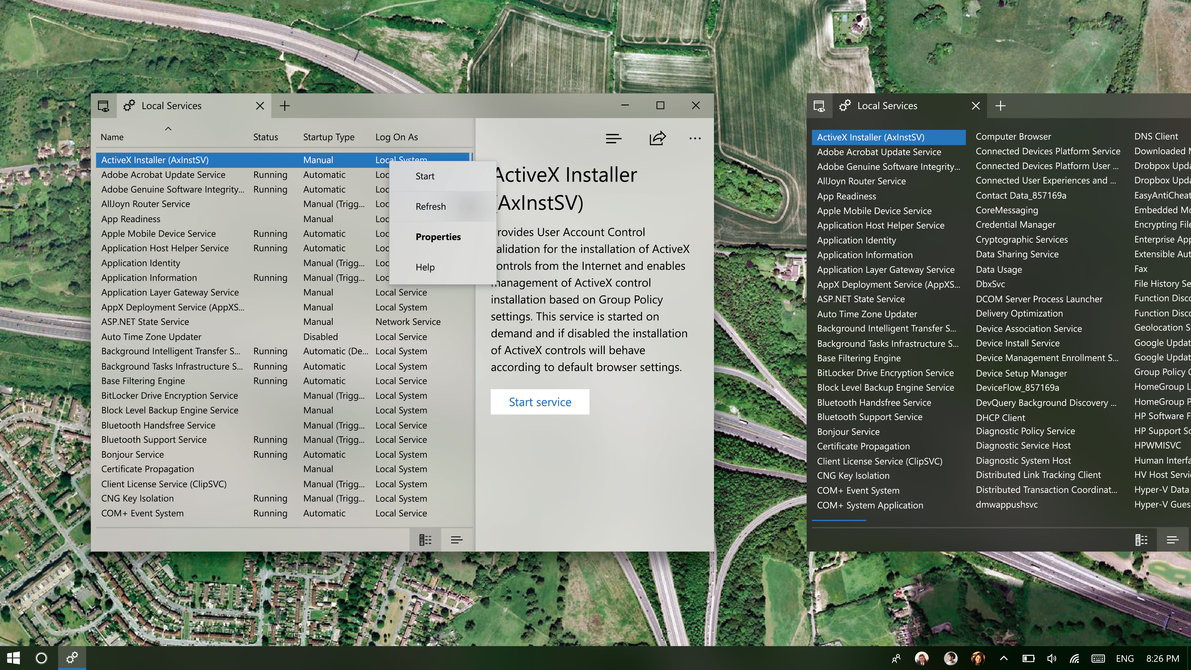The width and height of the screenshot is (1191, 670).
Task: Add a new tab in the light window
Action: pos(285,106)
